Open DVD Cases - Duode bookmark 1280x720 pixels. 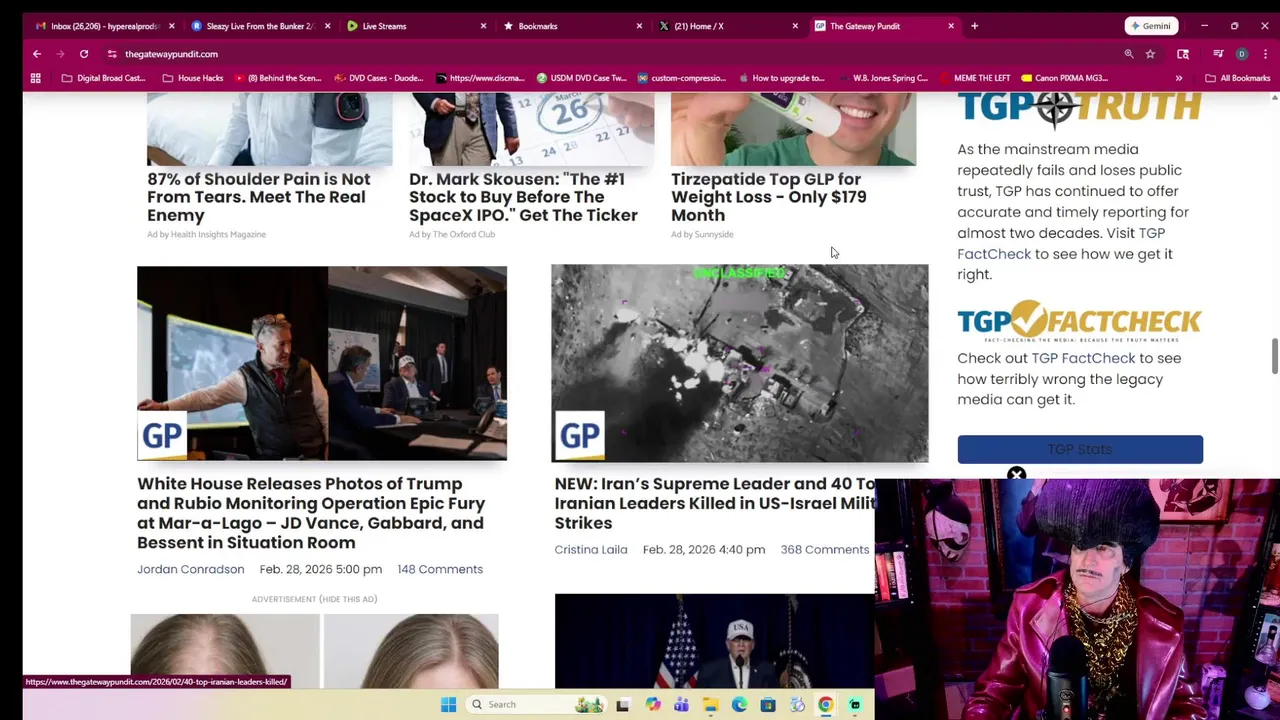379,78
